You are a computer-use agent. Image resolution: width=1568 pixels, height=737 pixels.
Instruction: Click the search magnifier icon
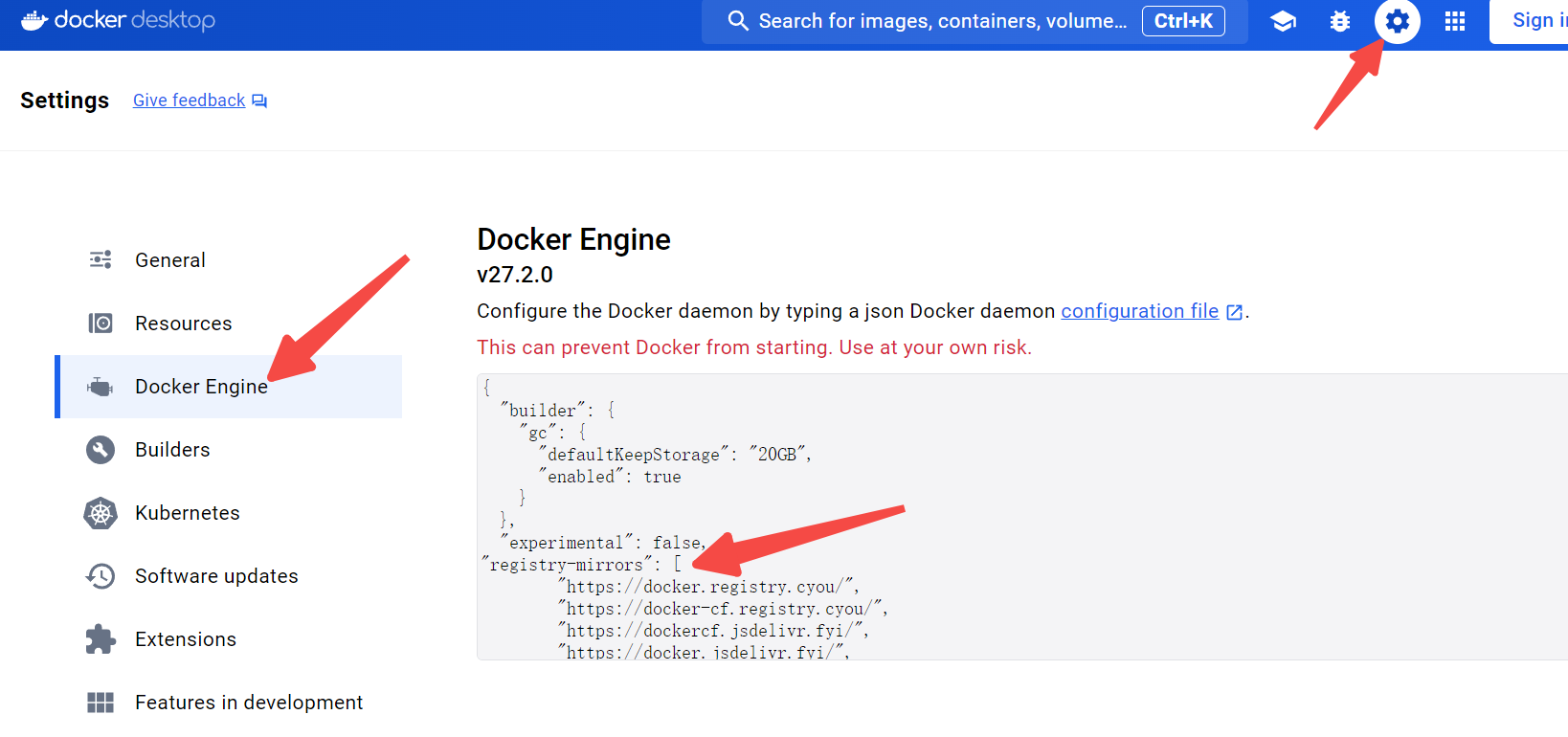(x=737, y=21)
